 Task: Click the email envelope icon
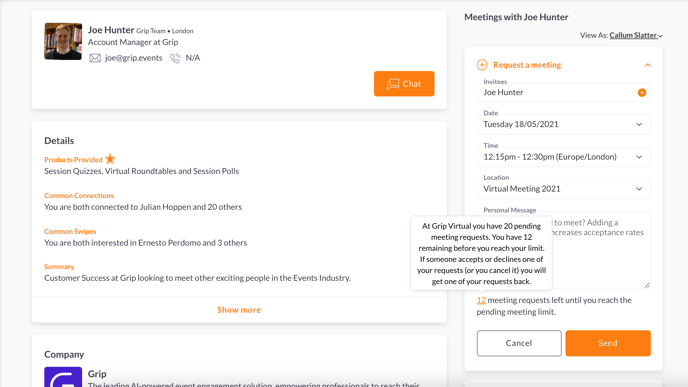point(95,58)
